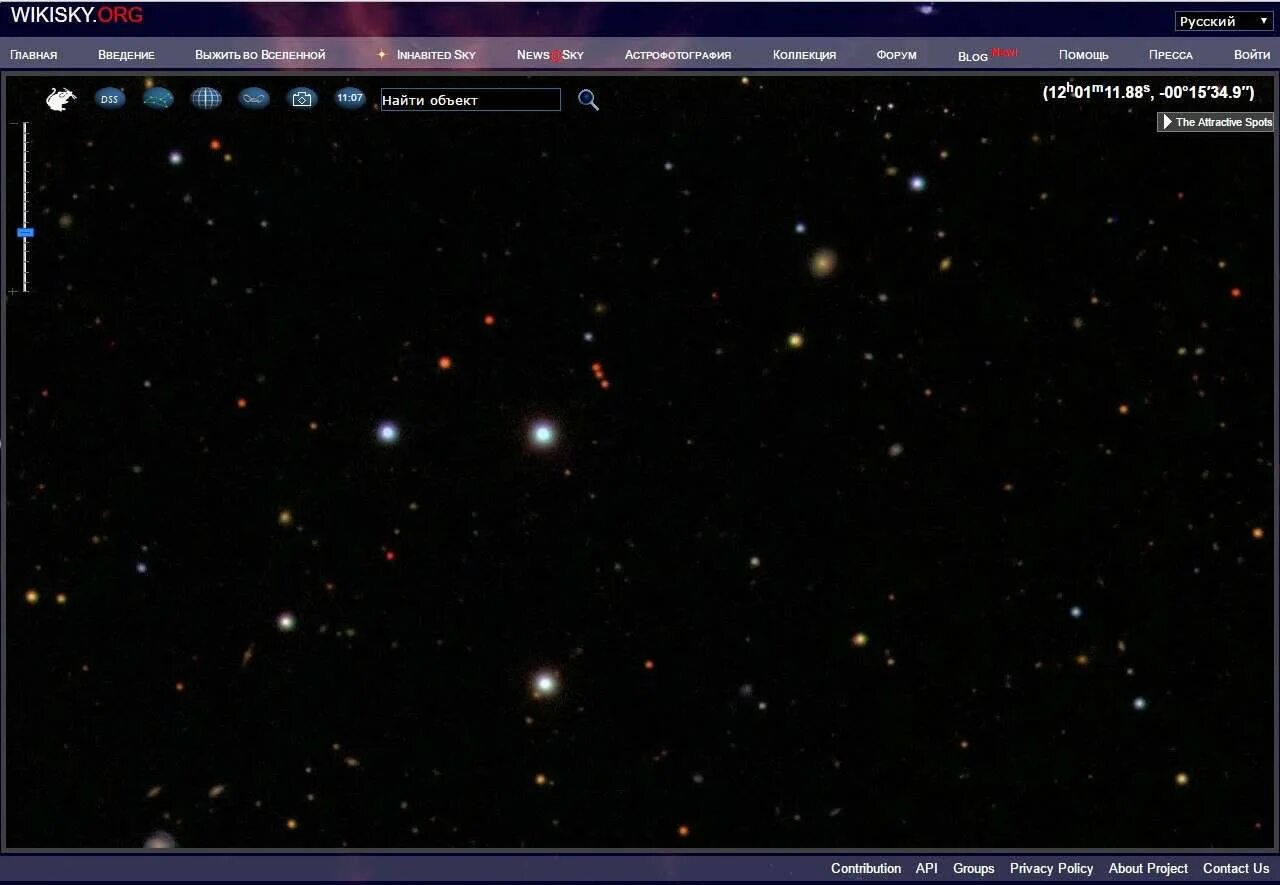
Task: Open the Contact Us footer link
Action: (x=1236, y=868)
